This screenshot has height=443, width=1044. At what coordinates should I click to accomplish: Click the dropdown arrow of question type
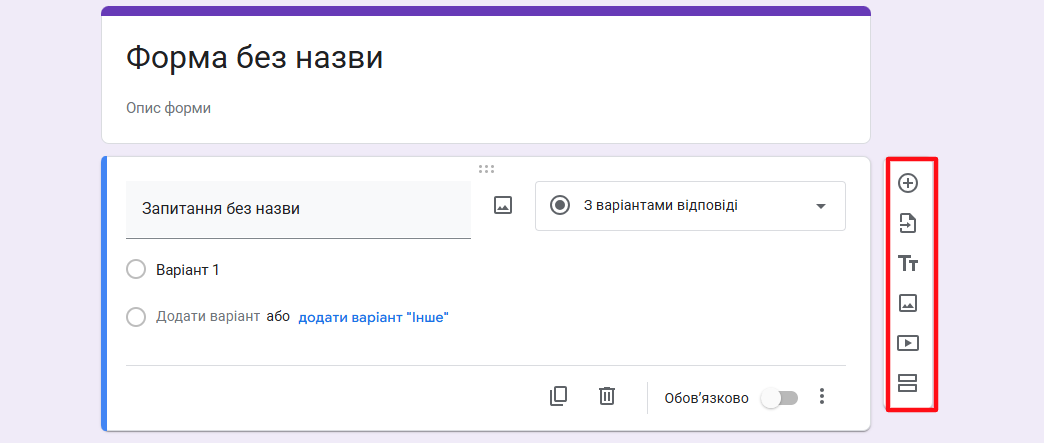tap(821, 206)
